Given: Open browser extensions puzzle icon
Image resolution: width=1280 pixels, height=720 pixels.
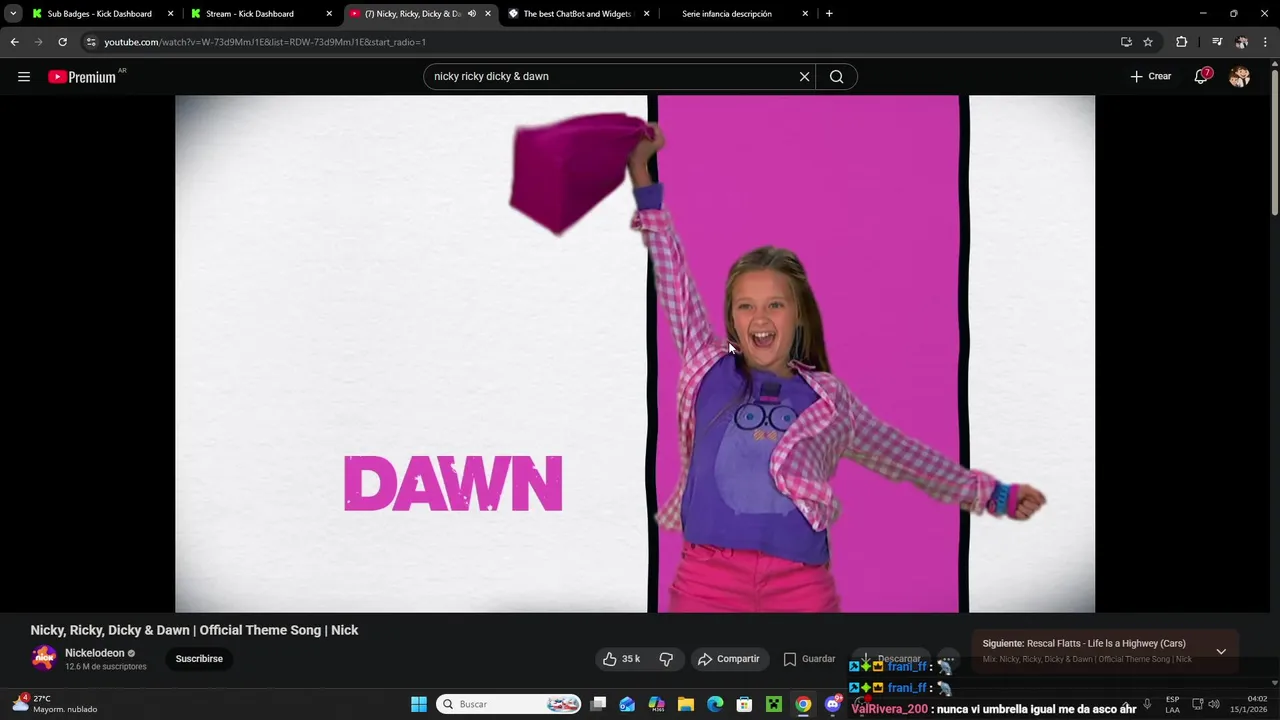Looking at the screenshot, I should coord(1182,42).
